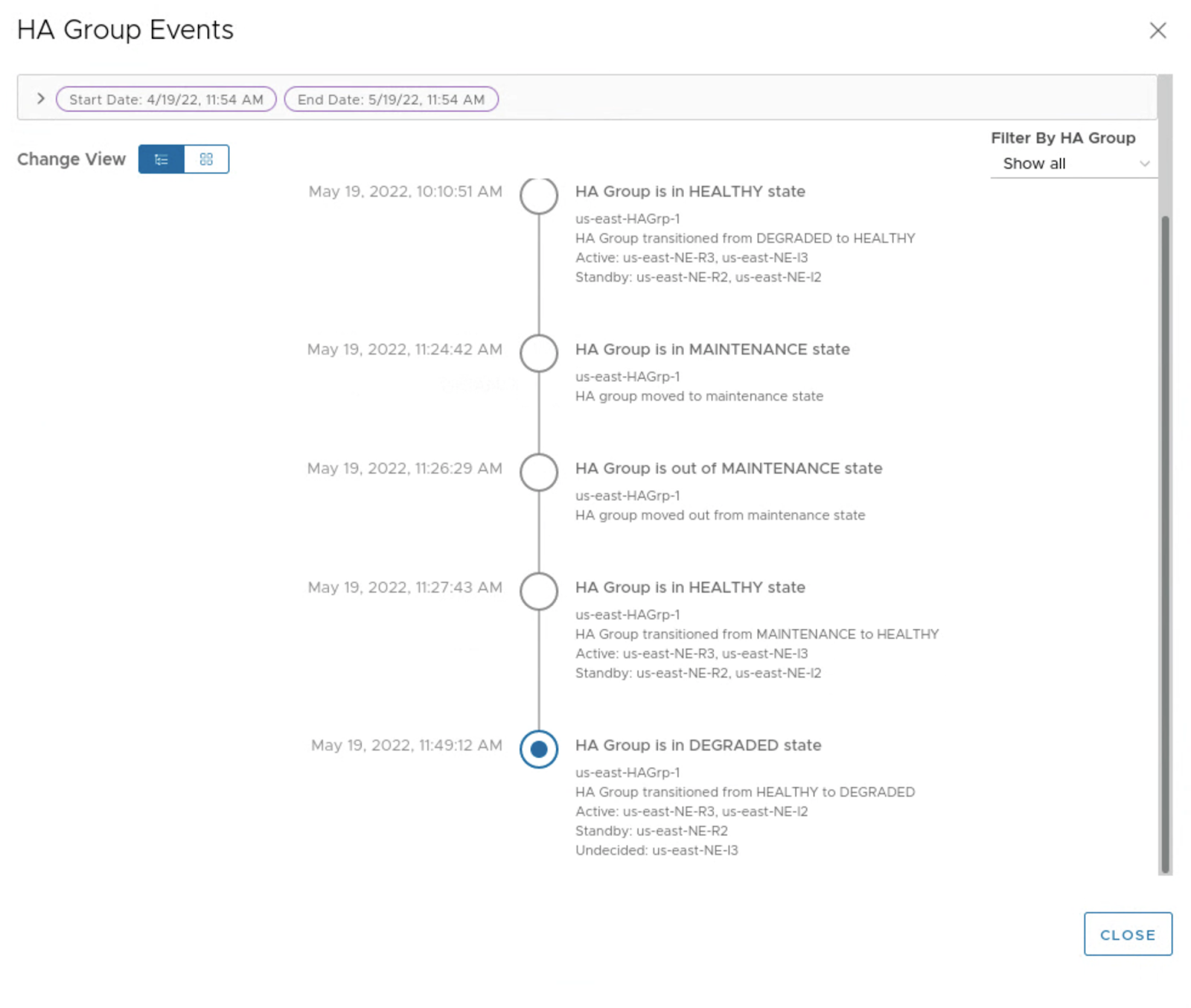The width and height of the screenshot is (1191, 1008).
Task: Close dialog with the X icon
Action: point(1157,31)
